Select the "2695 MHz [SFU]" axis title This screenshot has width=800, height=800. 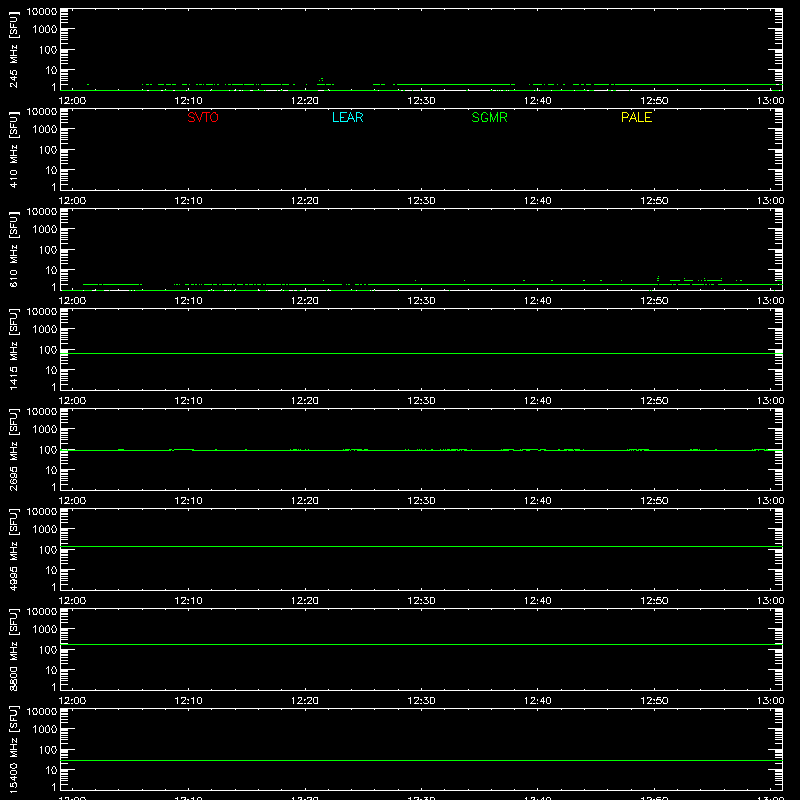(13, 449)
